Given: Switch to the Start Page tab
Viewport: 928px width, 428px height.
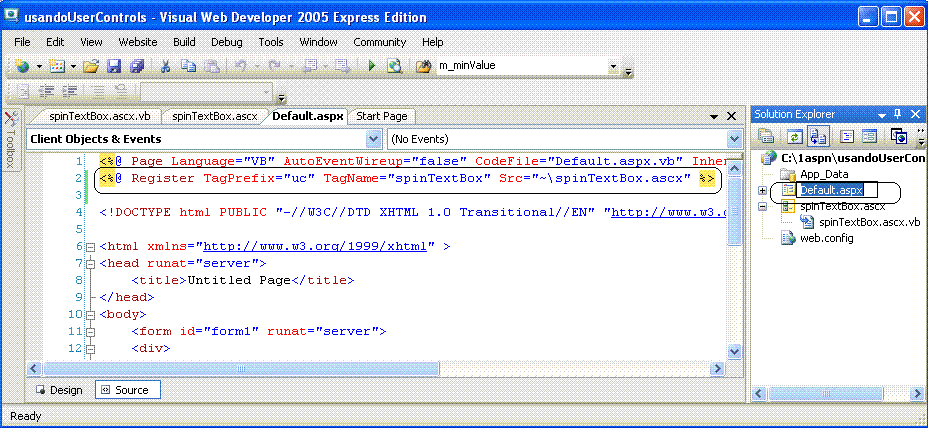Looking at the screenshot, I should coord(382,117).
